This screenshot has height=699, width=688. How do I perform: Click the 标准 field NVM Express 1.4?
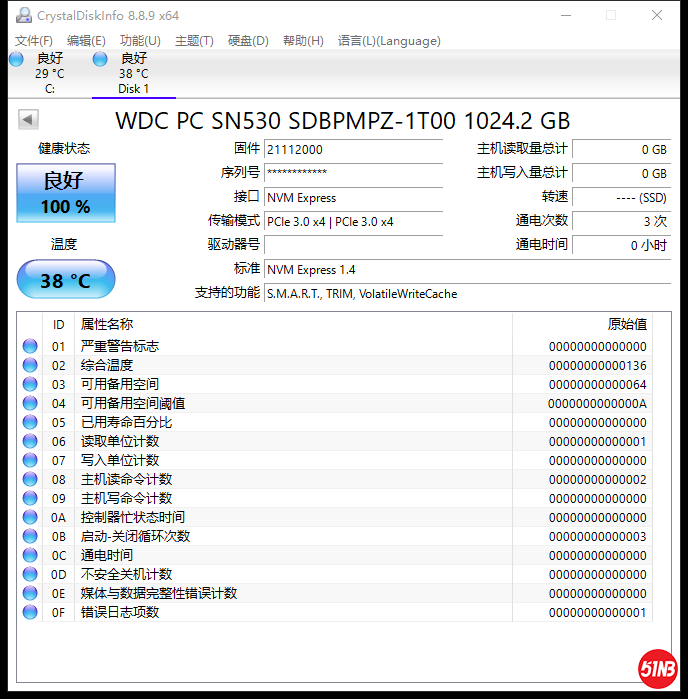(467, 270)
